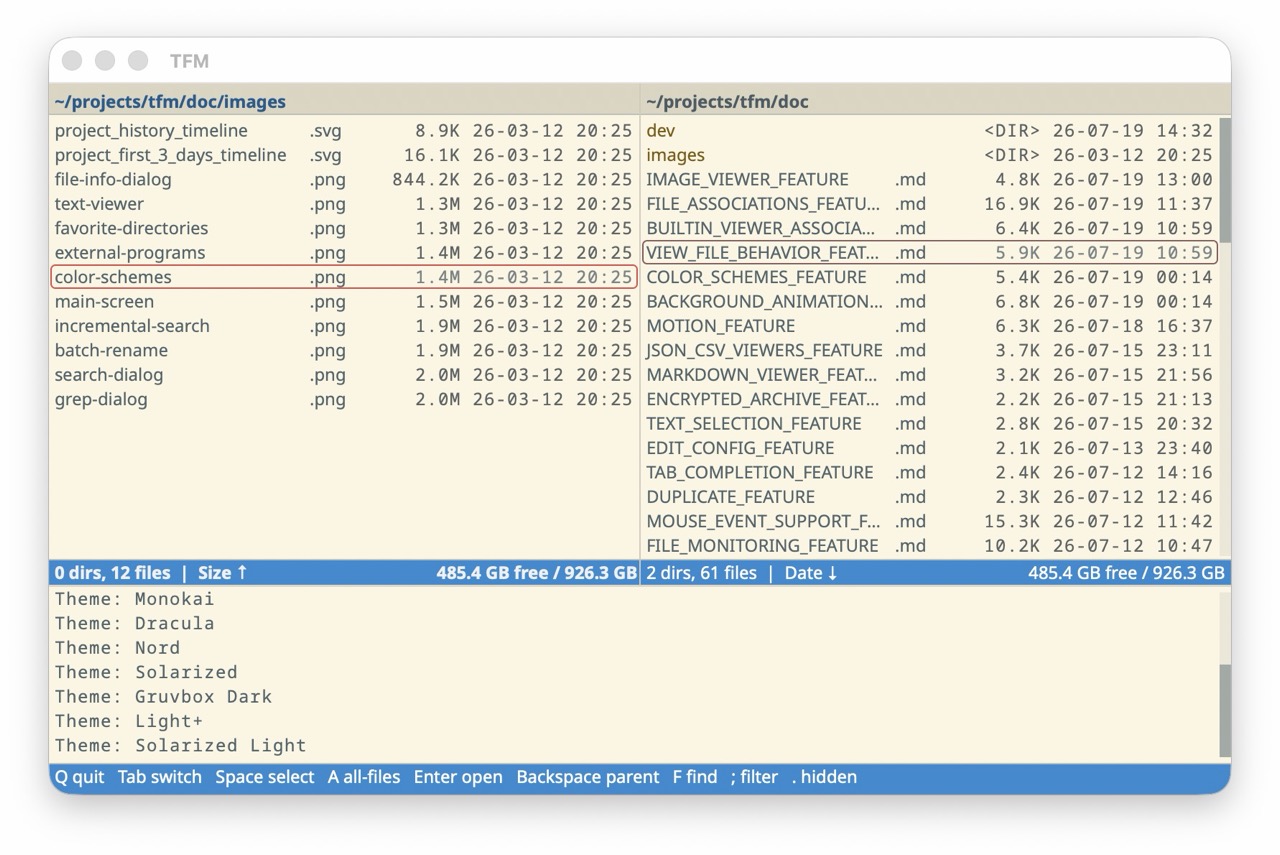The image size is (1280, 855).
Task: Select grep-dialog .png file
Action: [344, 399]
